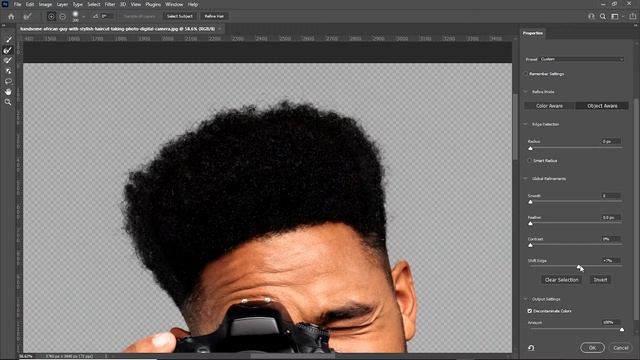Screen dimensions: 640x360
Task: Click the brush angle icon in options bar
Action: [x=95, y=16]
